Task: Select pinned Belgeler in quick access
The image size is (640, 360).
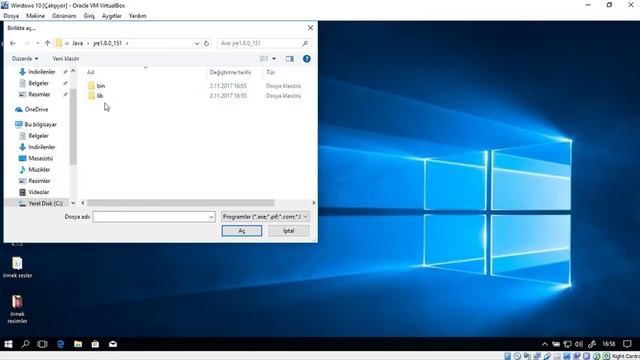Action: pyautogui.click(x=38, y=83)
